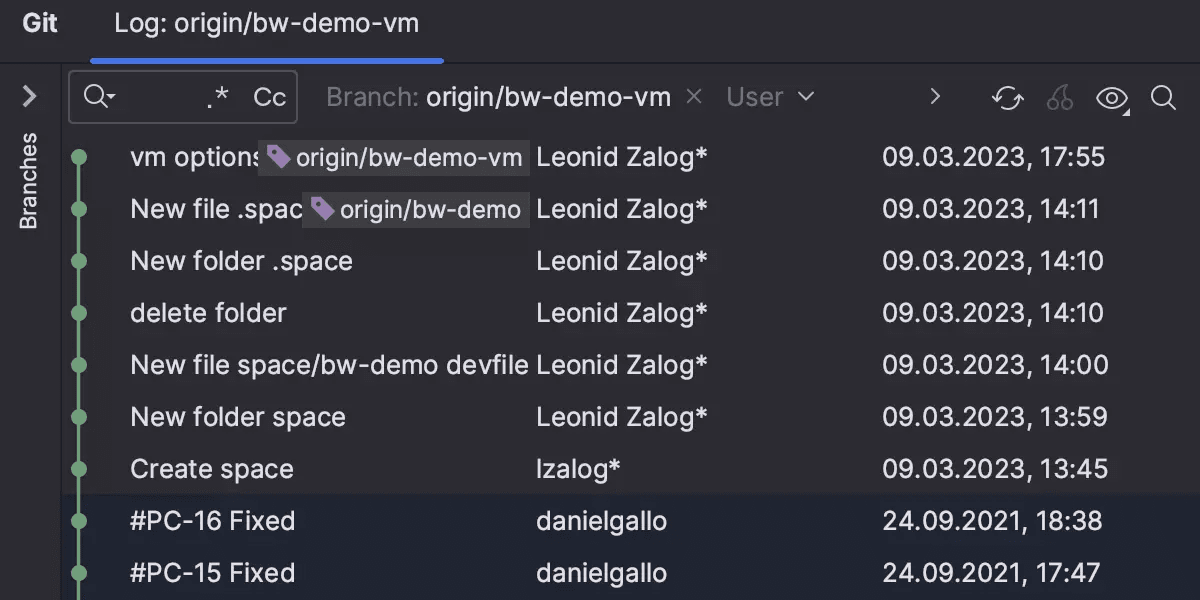Click inside the commit search text field
This screenshot has width=1200, height=600.
click(x=160, y=97)
